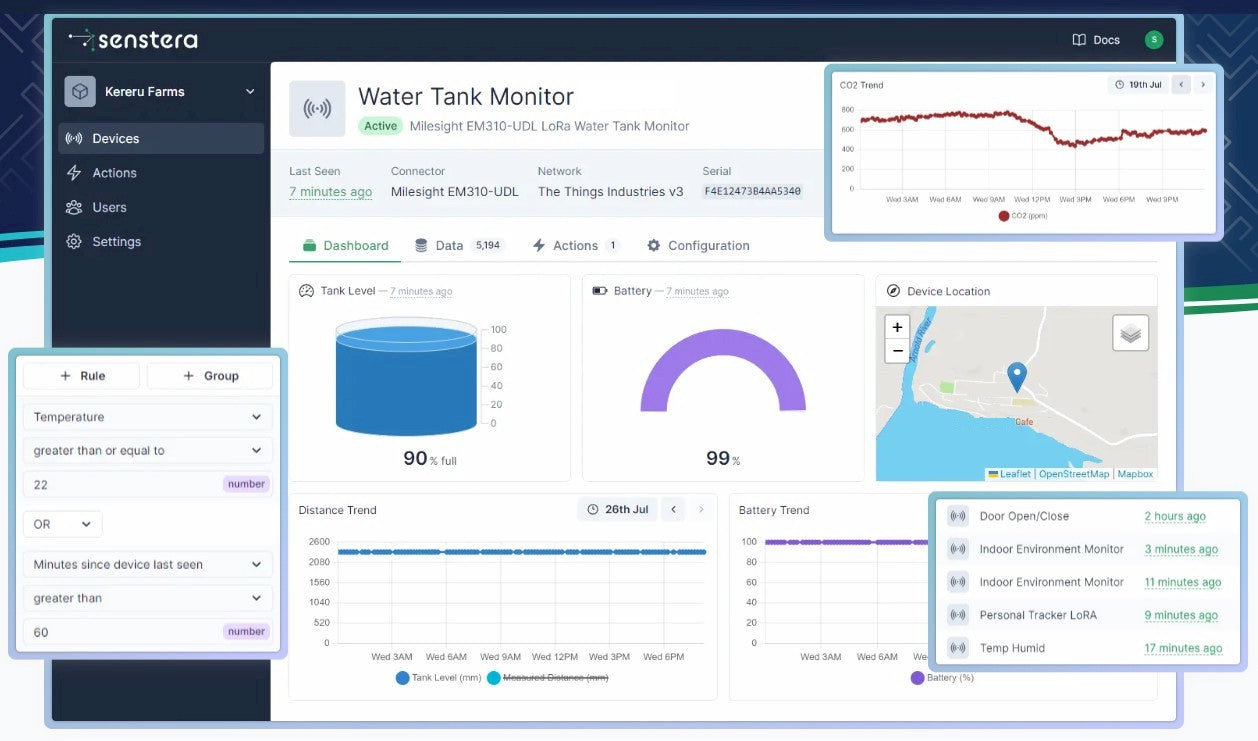Click the green user avatar
The width and height of the screenshot is (1258, 741).
coord(1154,40)
